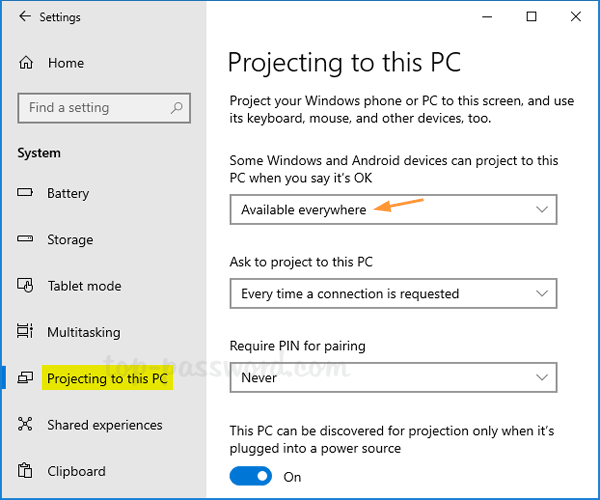Screen dimensions: 600x500
Task: Click the Shared experiences icon
Action: click(x=26, y=425)
